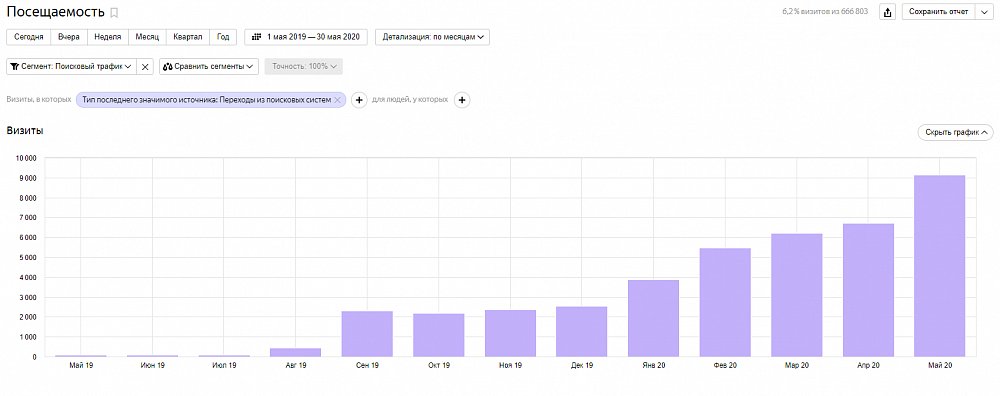Select the Месяц period
This screenshot has height=396, width=1000.
[147, 37]
